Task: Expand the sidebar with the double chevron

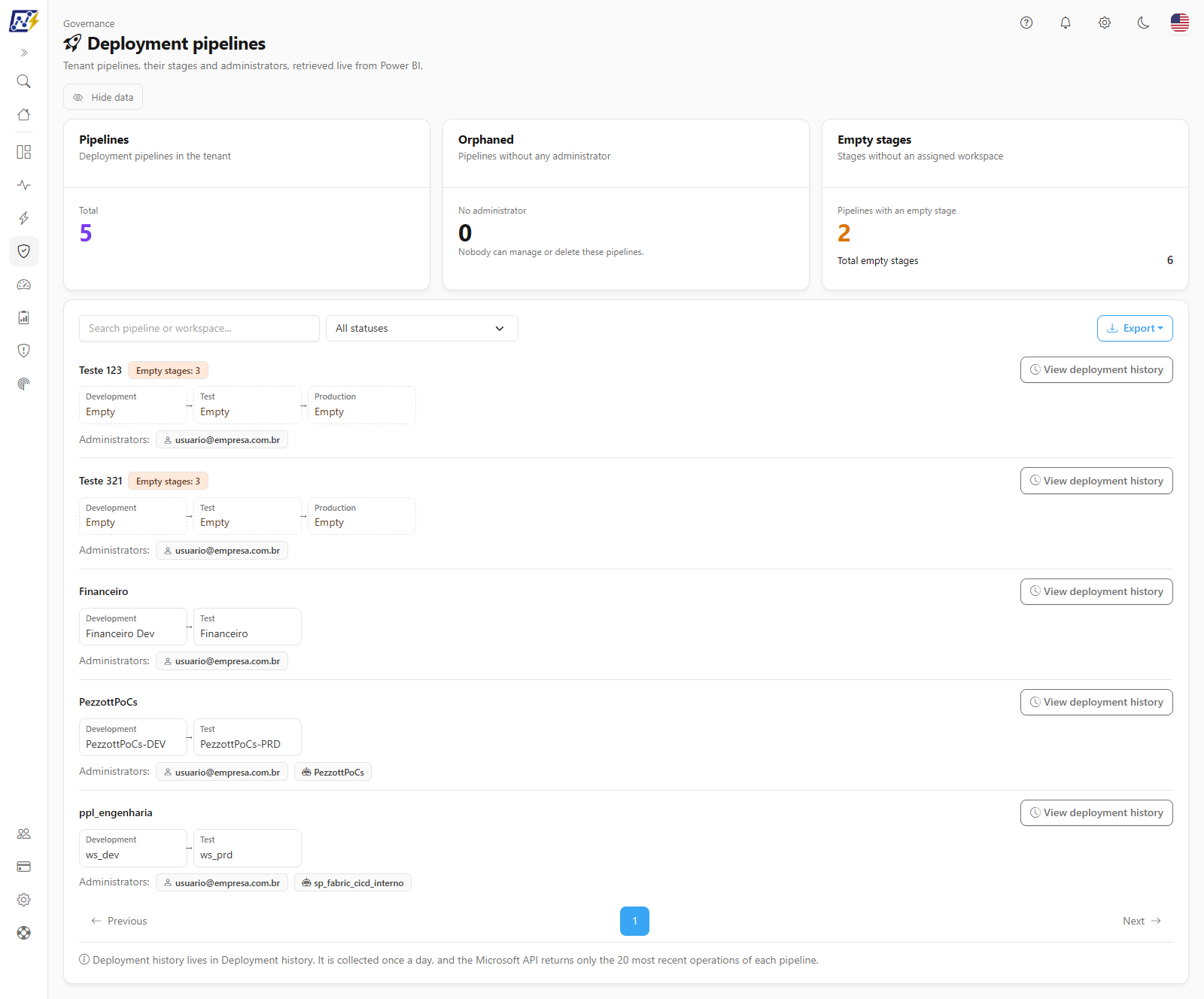Action: coord(24,53)
